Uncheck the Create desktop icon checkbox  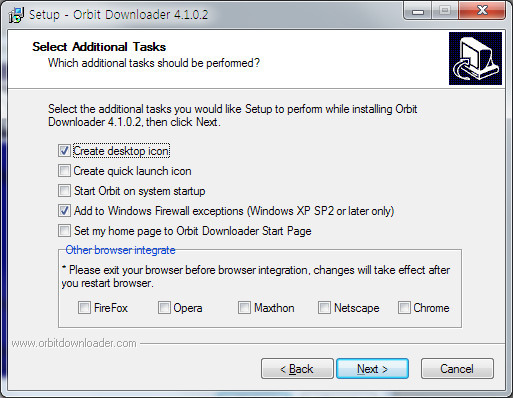64,151
